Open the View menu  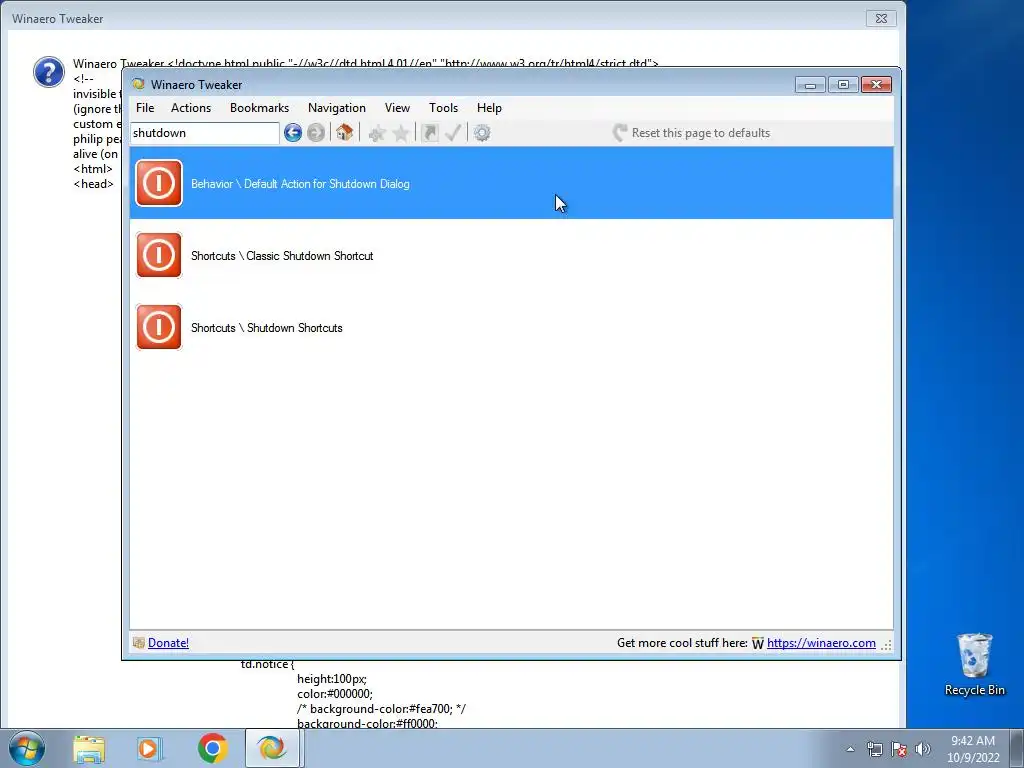click(397, 108)
